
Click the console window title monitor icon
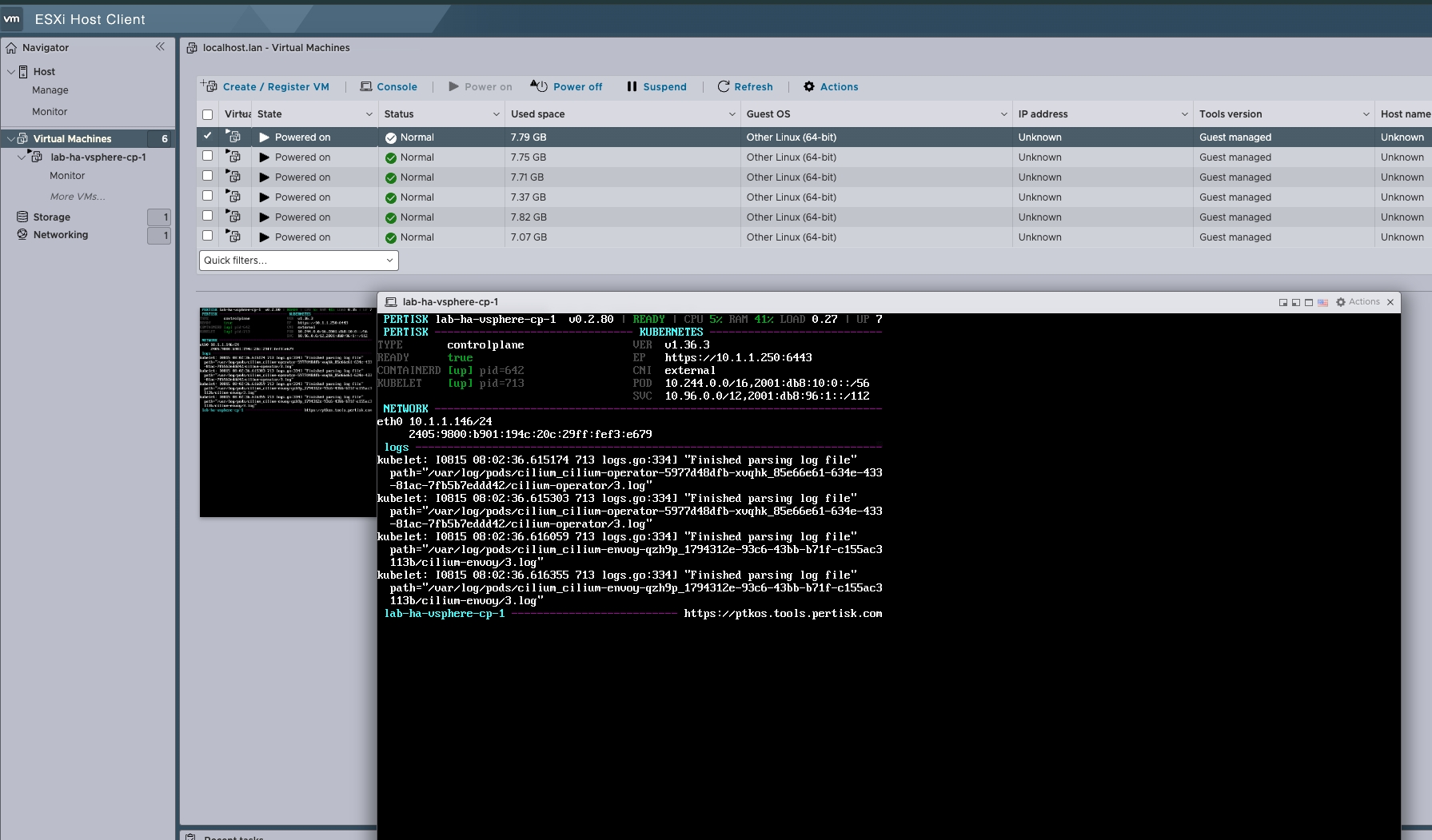391,302
